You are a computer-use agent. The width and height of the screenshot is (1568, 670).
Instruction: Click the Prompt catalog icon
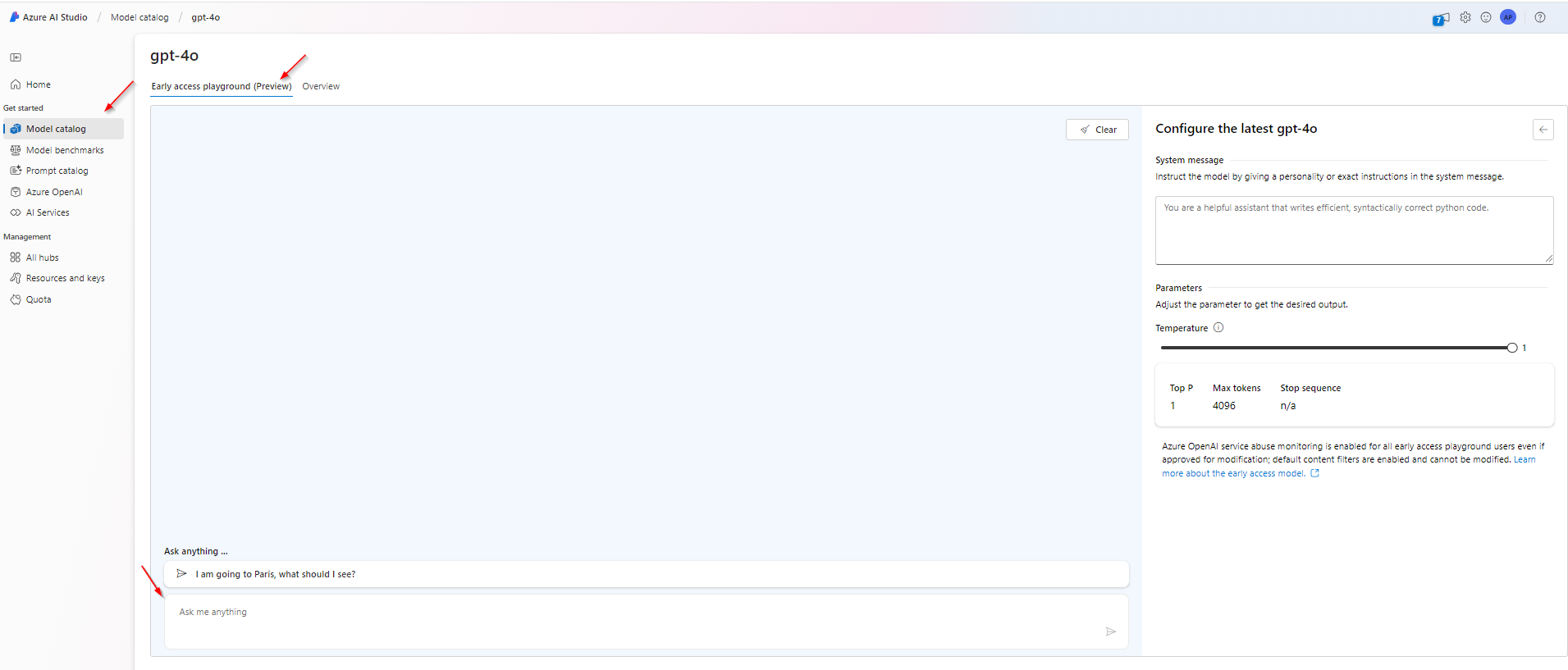pyautogui.click(x=16, y=171)
